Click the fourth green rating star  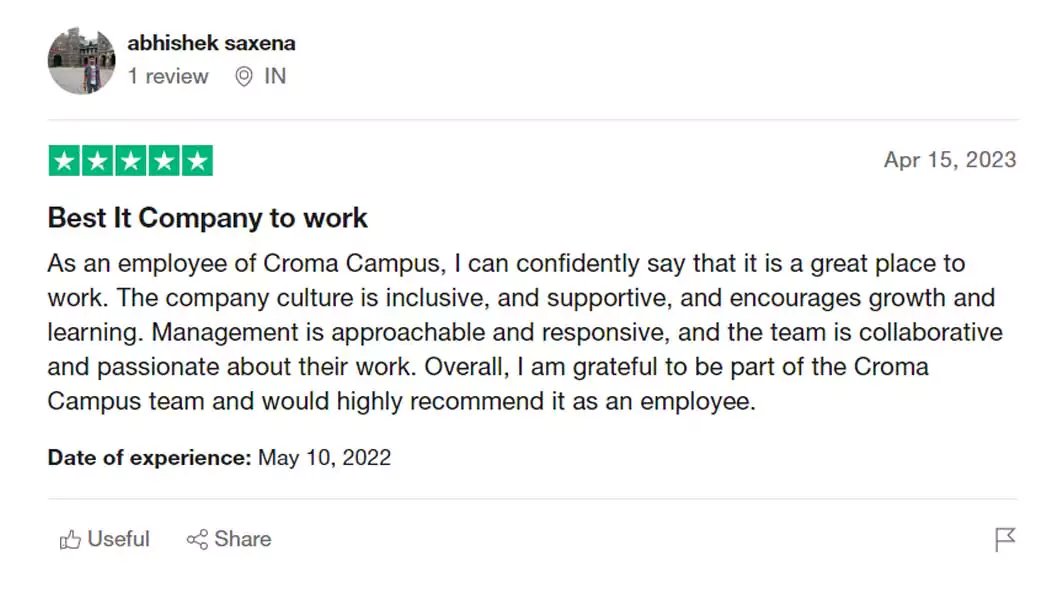(x=164, y=161)
